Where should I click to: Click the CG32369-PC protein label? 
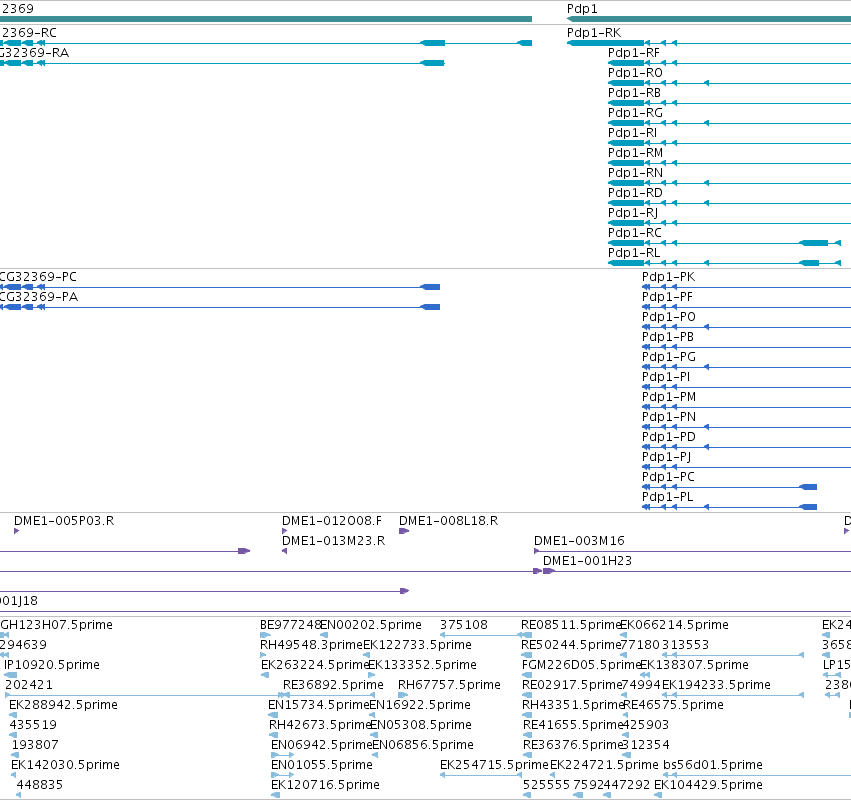tap(38, 277)
